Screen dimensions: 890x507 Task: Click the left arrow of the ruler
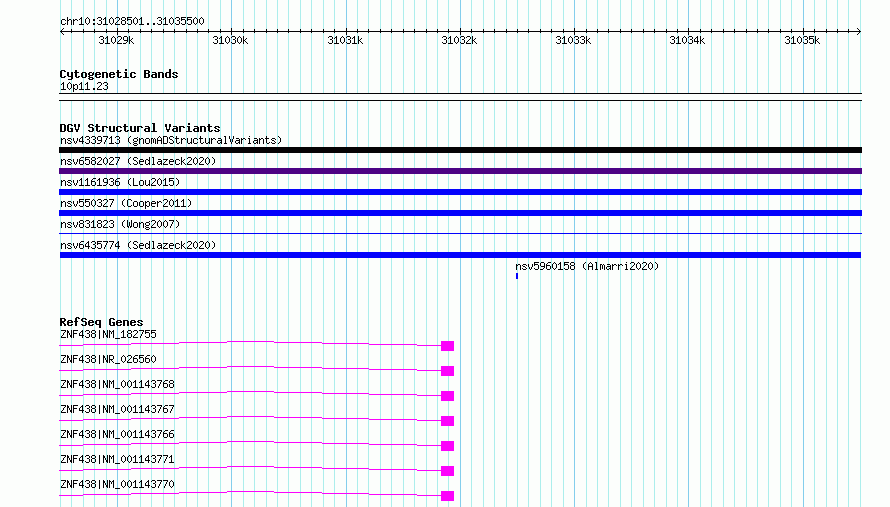62,31
